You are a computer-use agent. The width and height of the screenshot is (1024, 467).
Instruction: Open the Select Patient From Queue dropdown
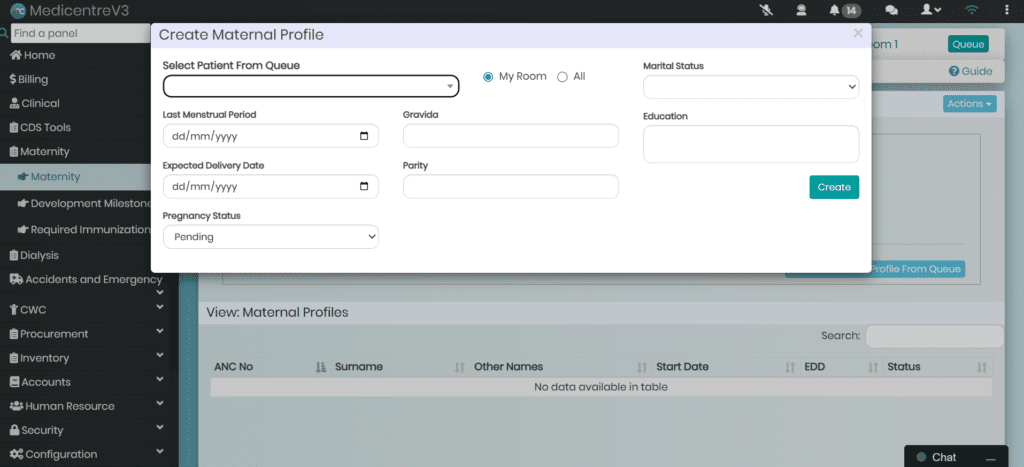[311, 86]
